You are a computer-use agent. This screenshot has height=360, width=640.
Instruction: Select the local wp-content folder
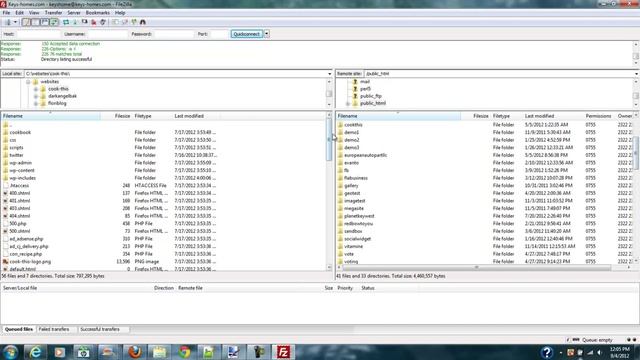coord(22,170)
